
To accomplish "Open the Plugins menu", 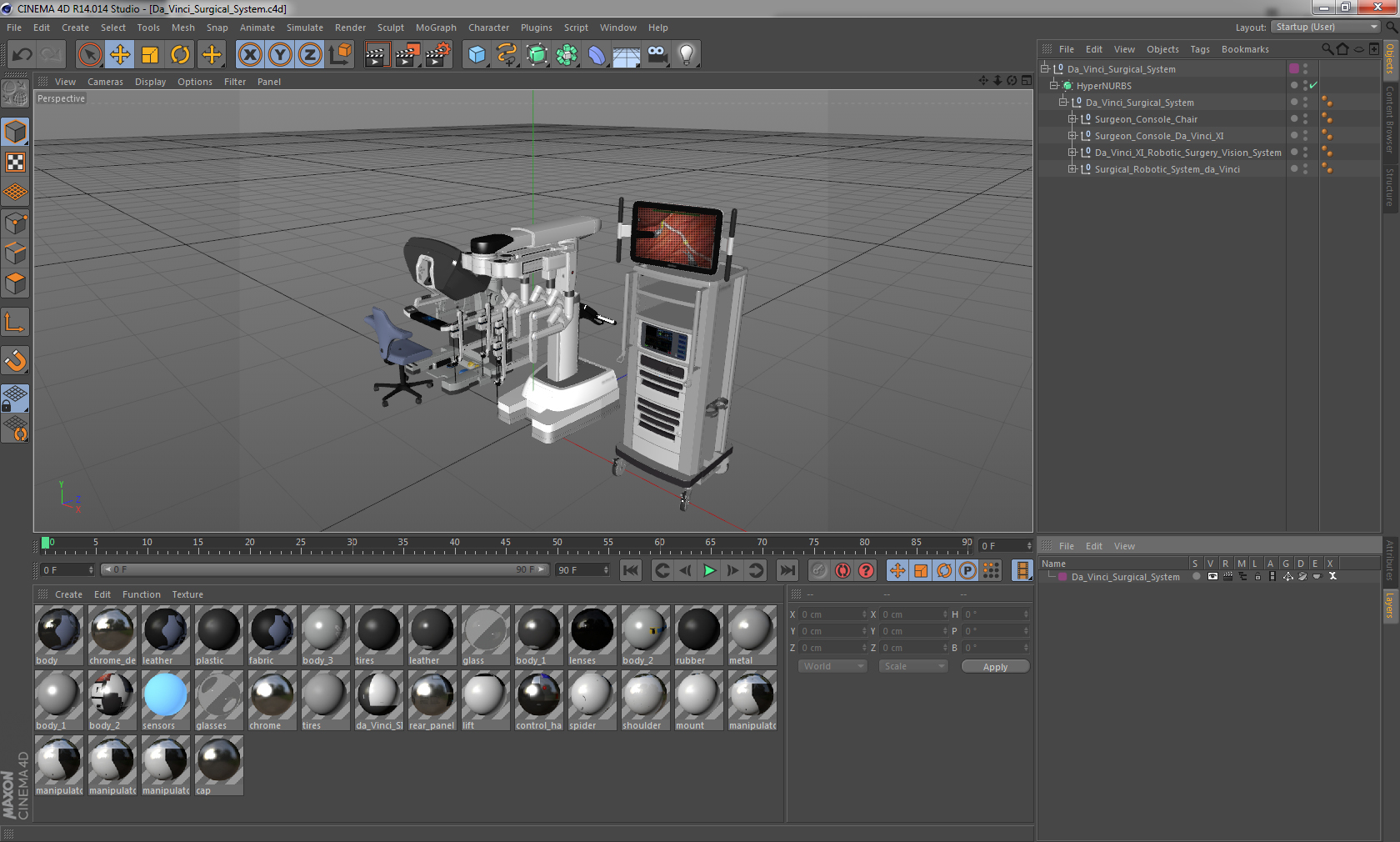I will coord(536,28).
